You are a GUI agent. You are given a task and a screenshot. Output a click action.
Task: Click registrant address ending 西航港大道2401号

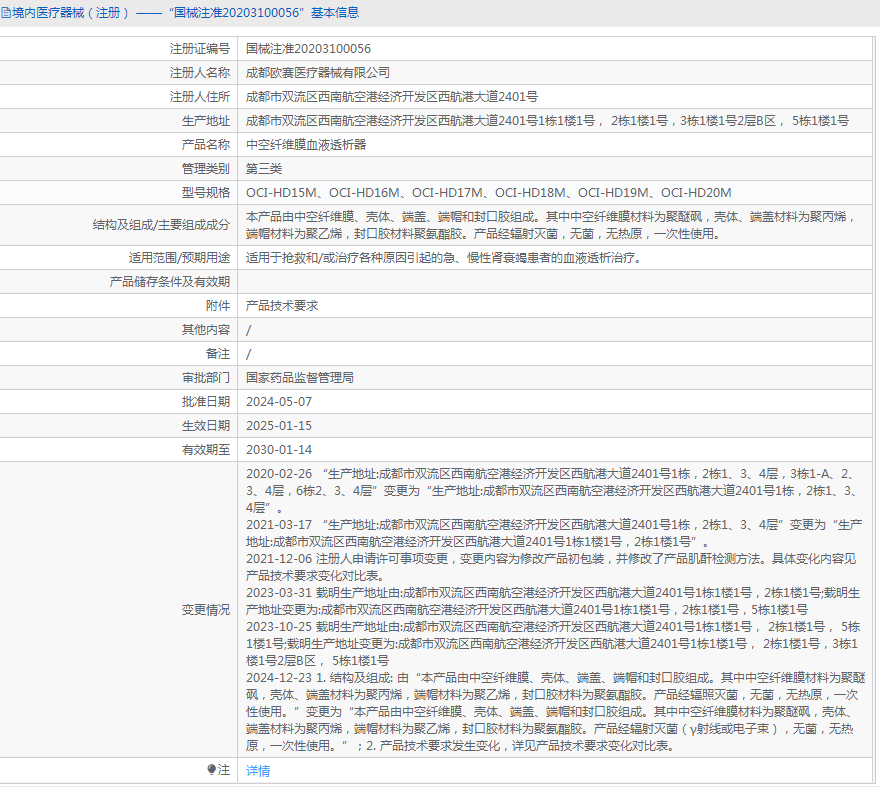pos(392,97)
